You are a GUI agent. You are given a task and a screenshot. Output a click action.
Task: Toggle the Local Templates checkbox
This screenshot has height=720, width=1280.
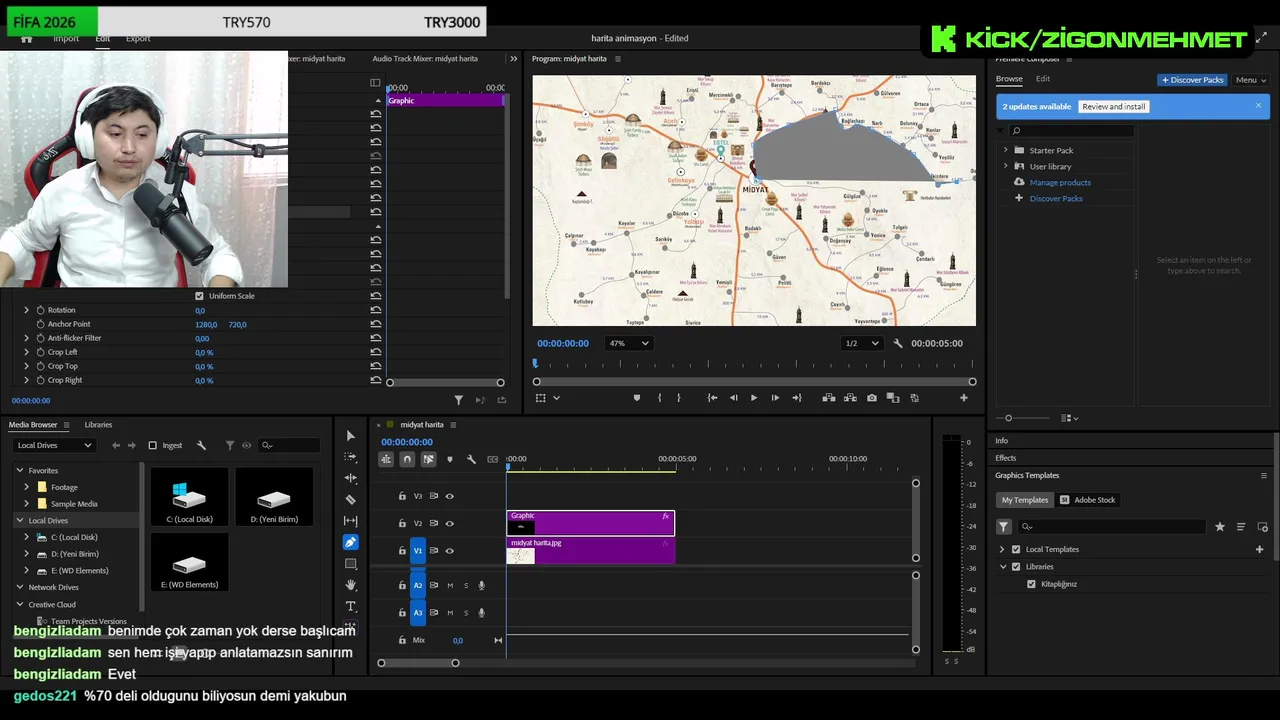click(x=1016, y=549)
